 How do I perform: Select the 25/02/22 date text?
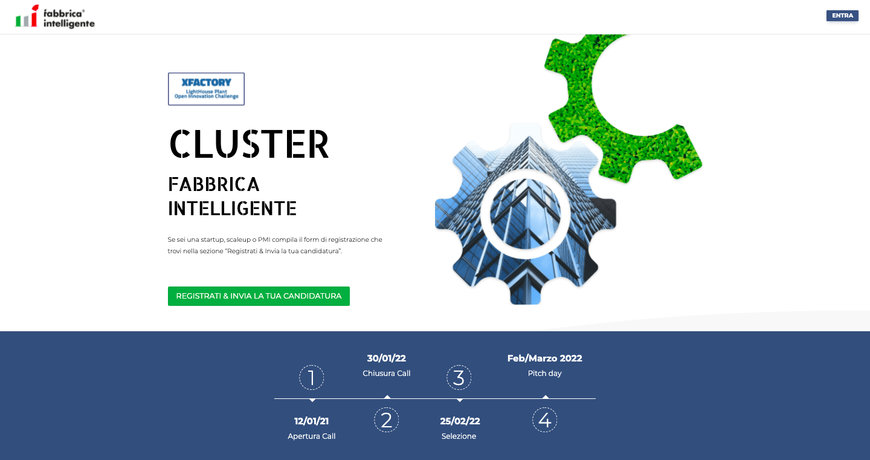pos(460,421)
